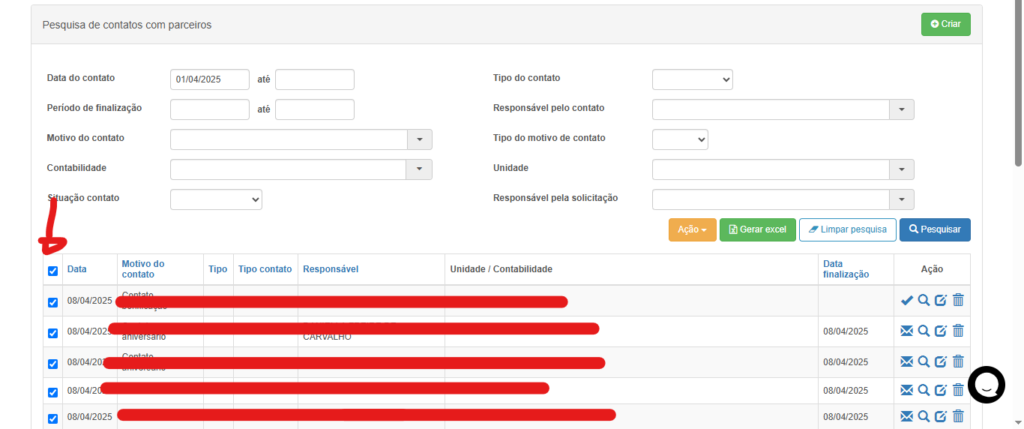The image size is (1024, 429).
Task: Open the orange Ação dropdown button
Action: click(x=692, y=230)
